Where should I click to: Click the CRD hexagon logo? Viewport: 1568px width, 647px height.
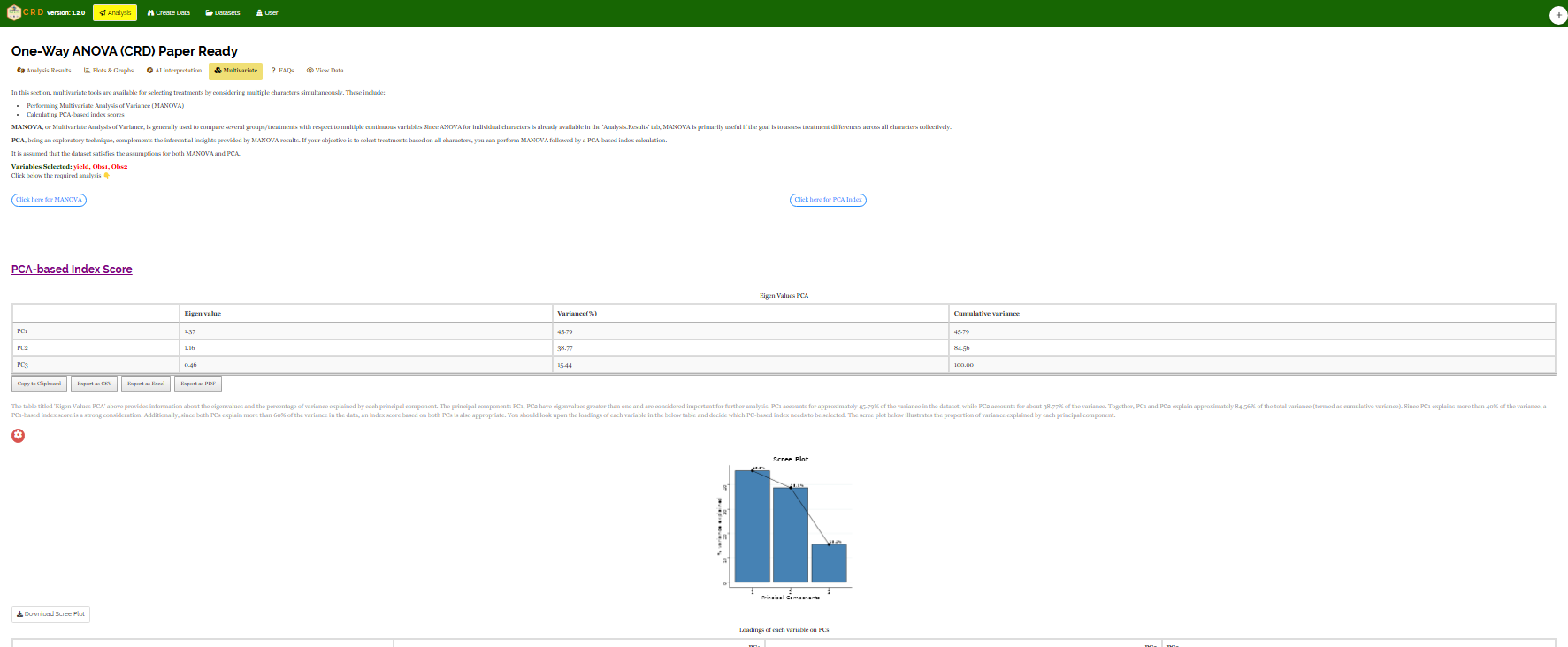13,12
